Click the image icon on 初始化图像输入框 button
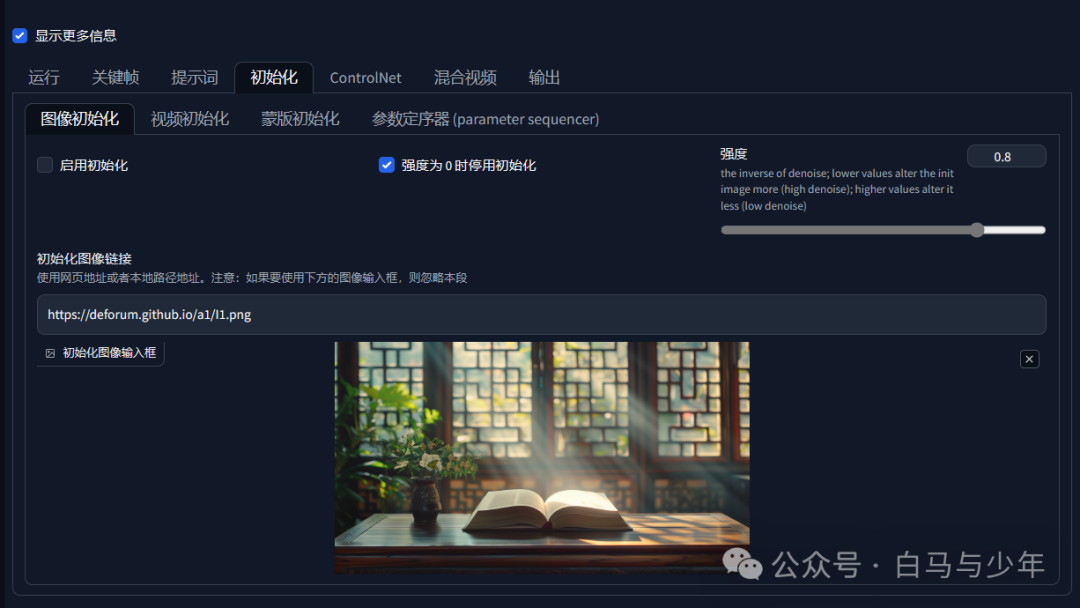Image resolution: width=1080 pixels, height=608 pixels. (x=50, y=353)
